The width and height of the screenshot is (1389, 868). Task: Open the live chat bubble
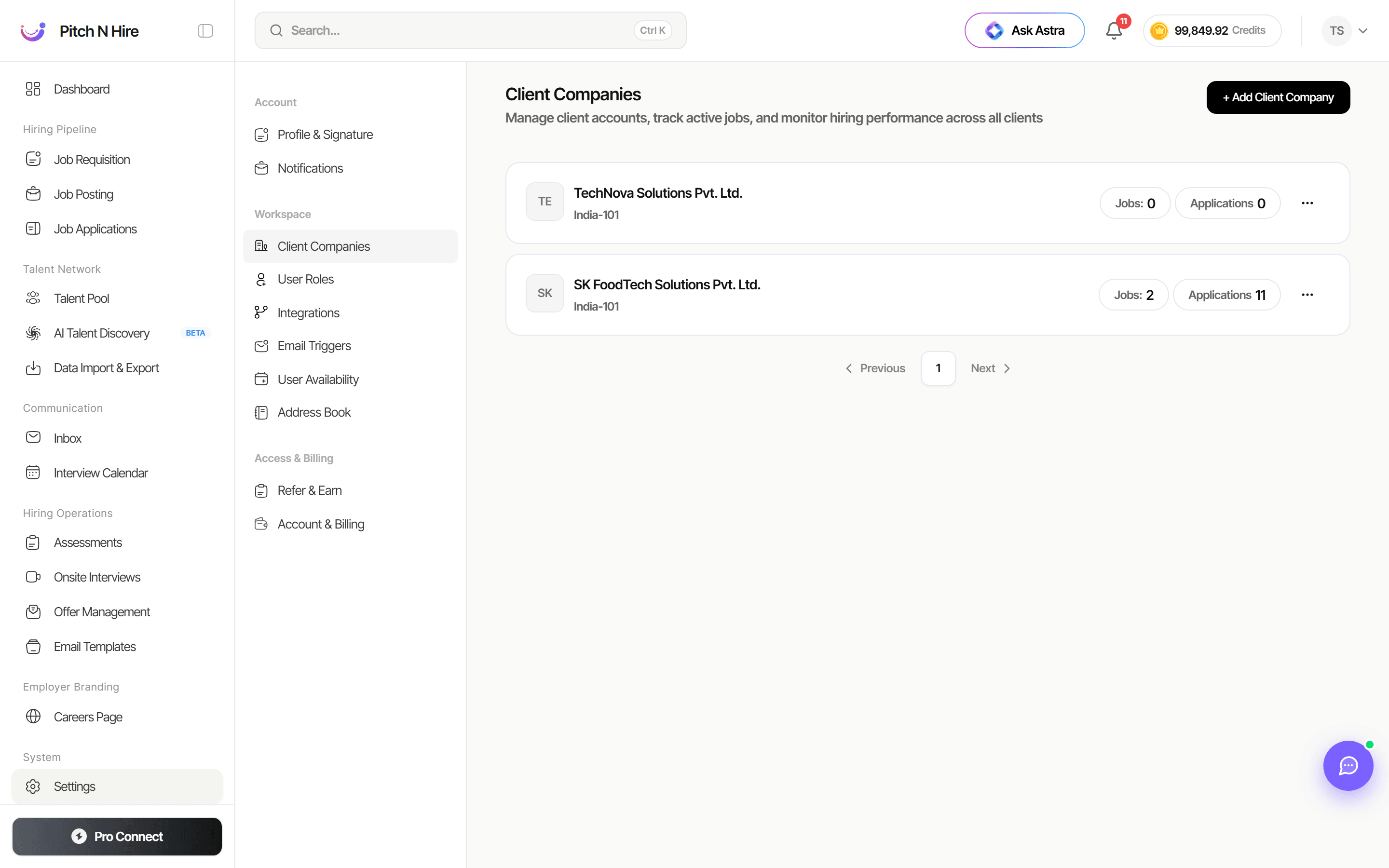point(1348,766)
